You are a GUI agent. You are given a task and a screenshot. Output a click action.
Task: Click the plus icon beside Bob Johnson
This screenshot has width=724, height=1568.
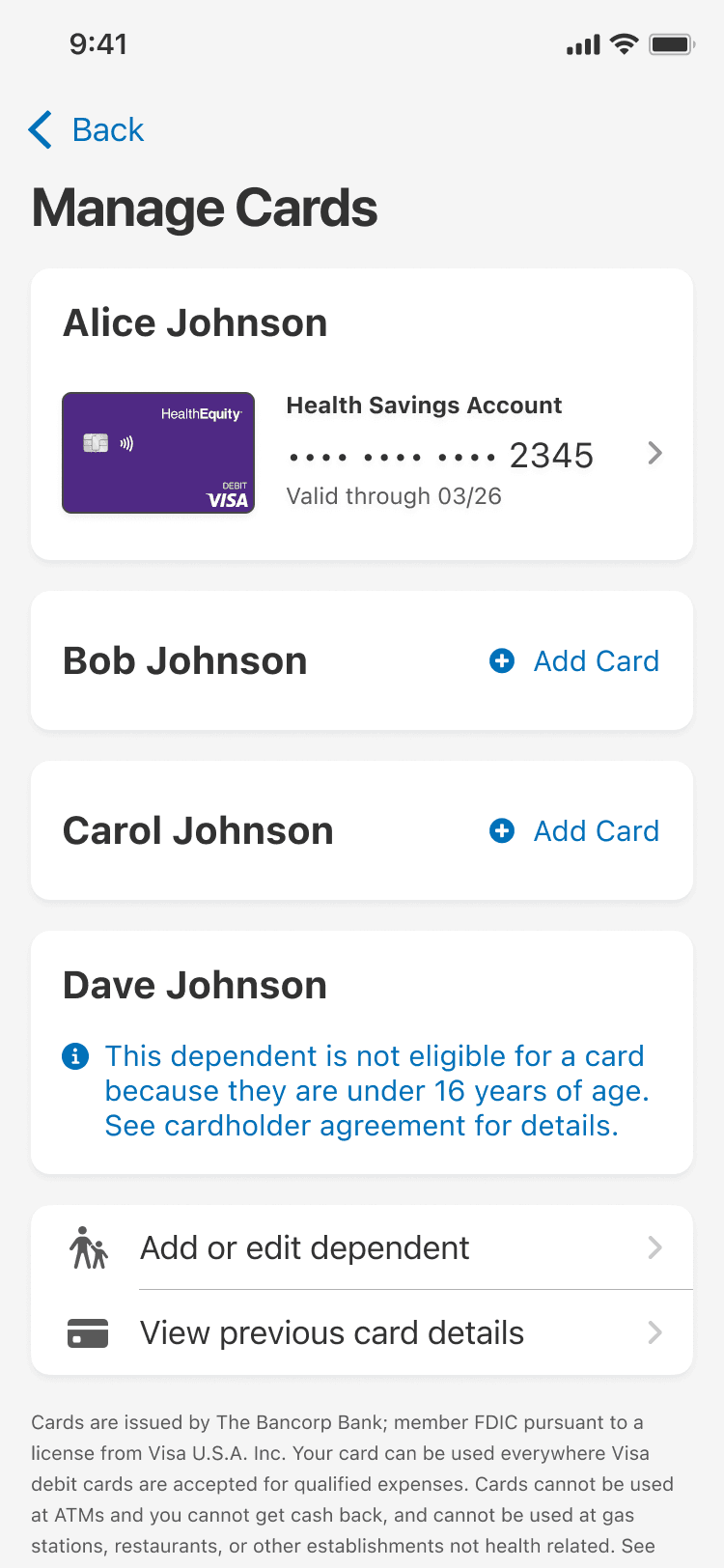502,660
